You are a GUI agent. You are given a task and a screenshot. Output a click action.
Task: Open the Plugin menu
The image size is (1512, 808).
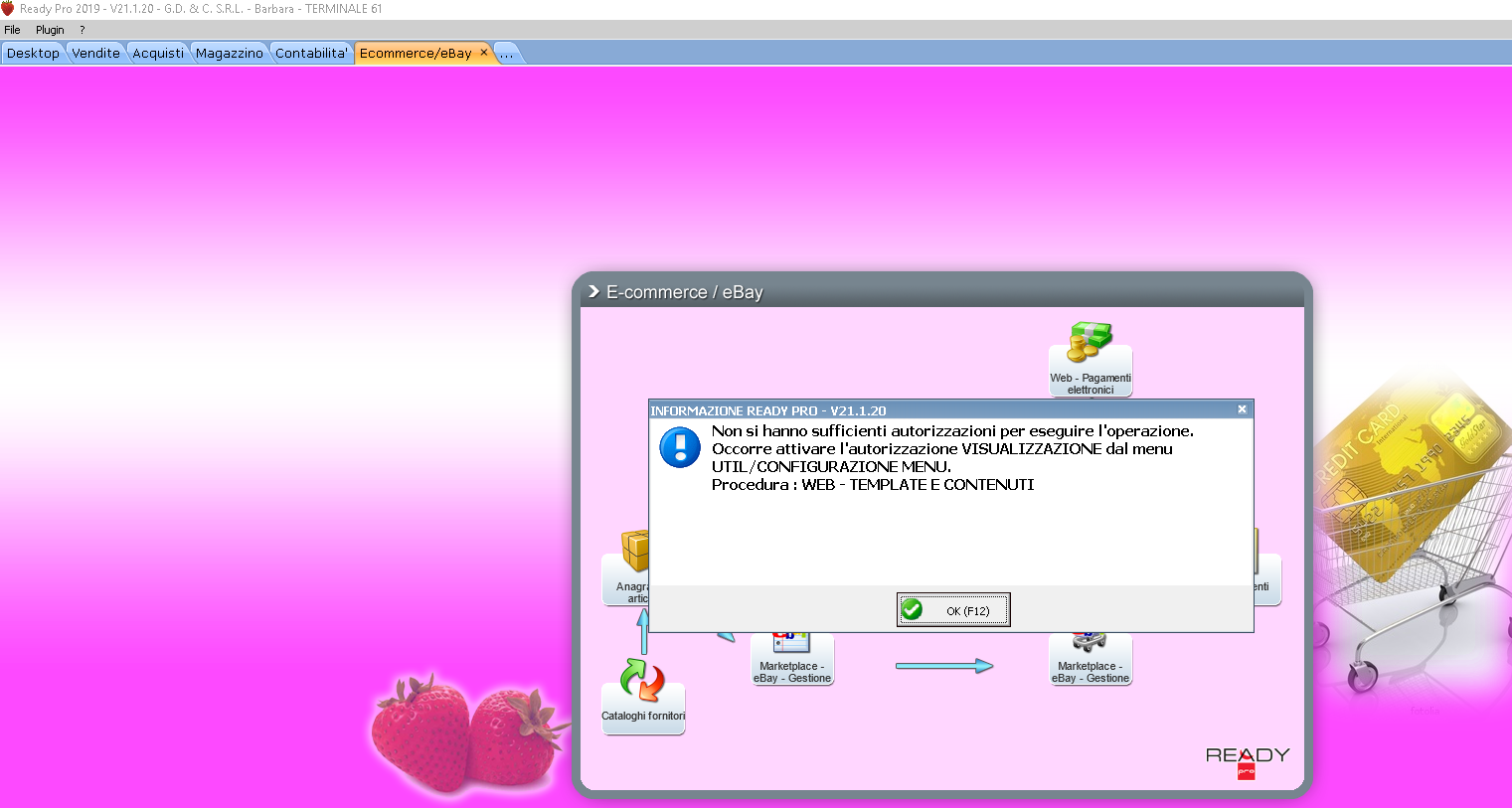[50, 30]
